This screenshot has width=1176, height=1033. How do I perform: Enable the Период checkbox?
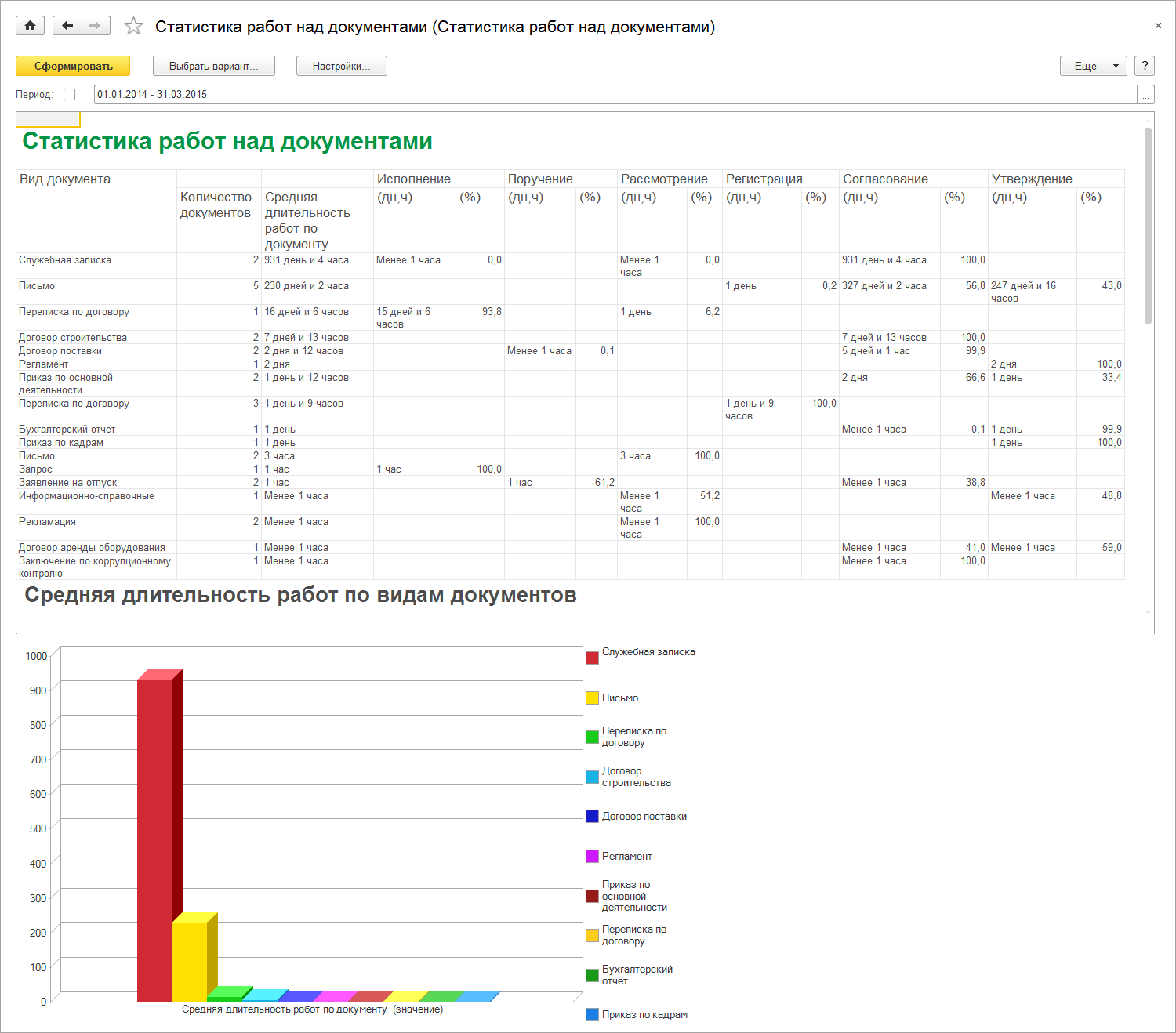(69, 94)
